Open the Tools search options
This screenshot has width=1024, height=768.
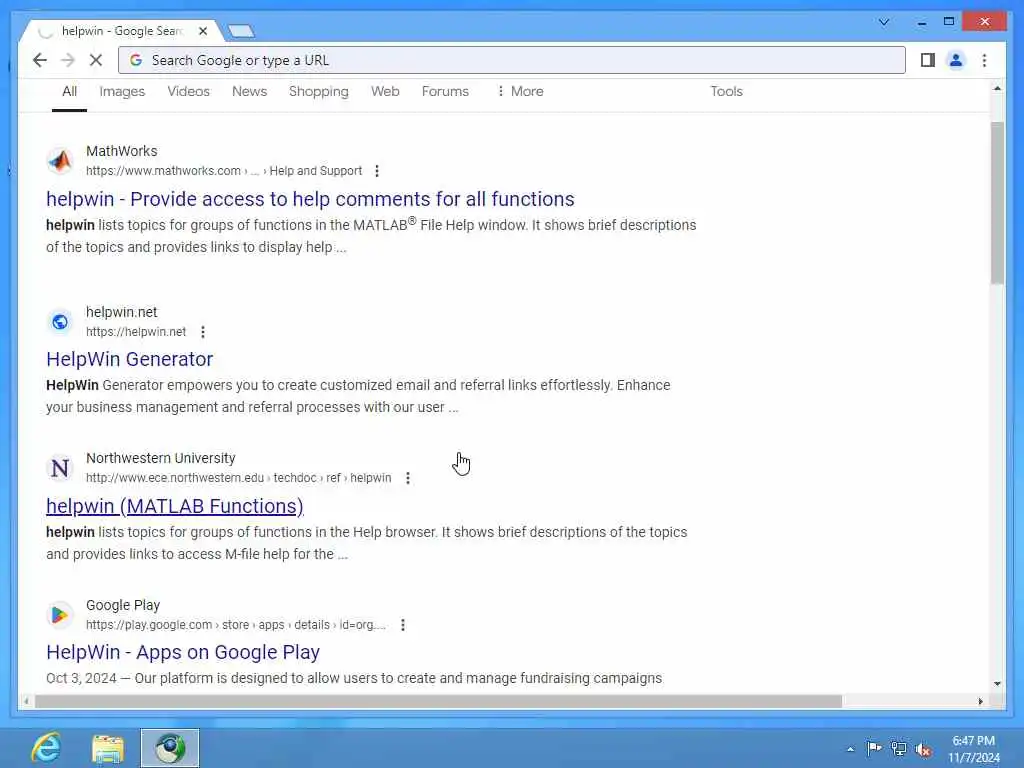726,91
